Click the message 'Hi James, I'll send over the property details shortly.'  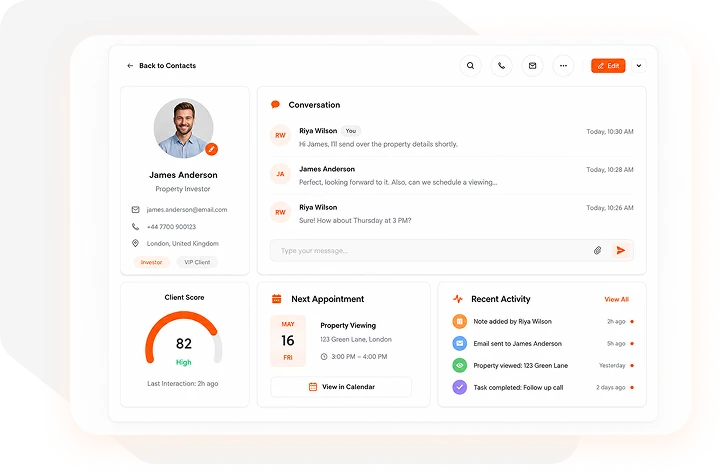[x=378, y=144]
